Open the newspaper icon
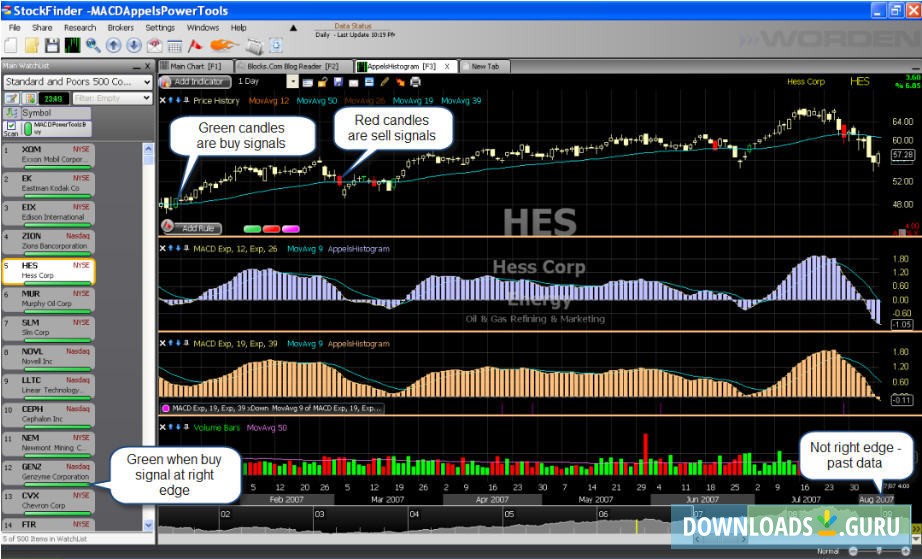The width and height of the screenshot is (922, 559). (255, 46)
